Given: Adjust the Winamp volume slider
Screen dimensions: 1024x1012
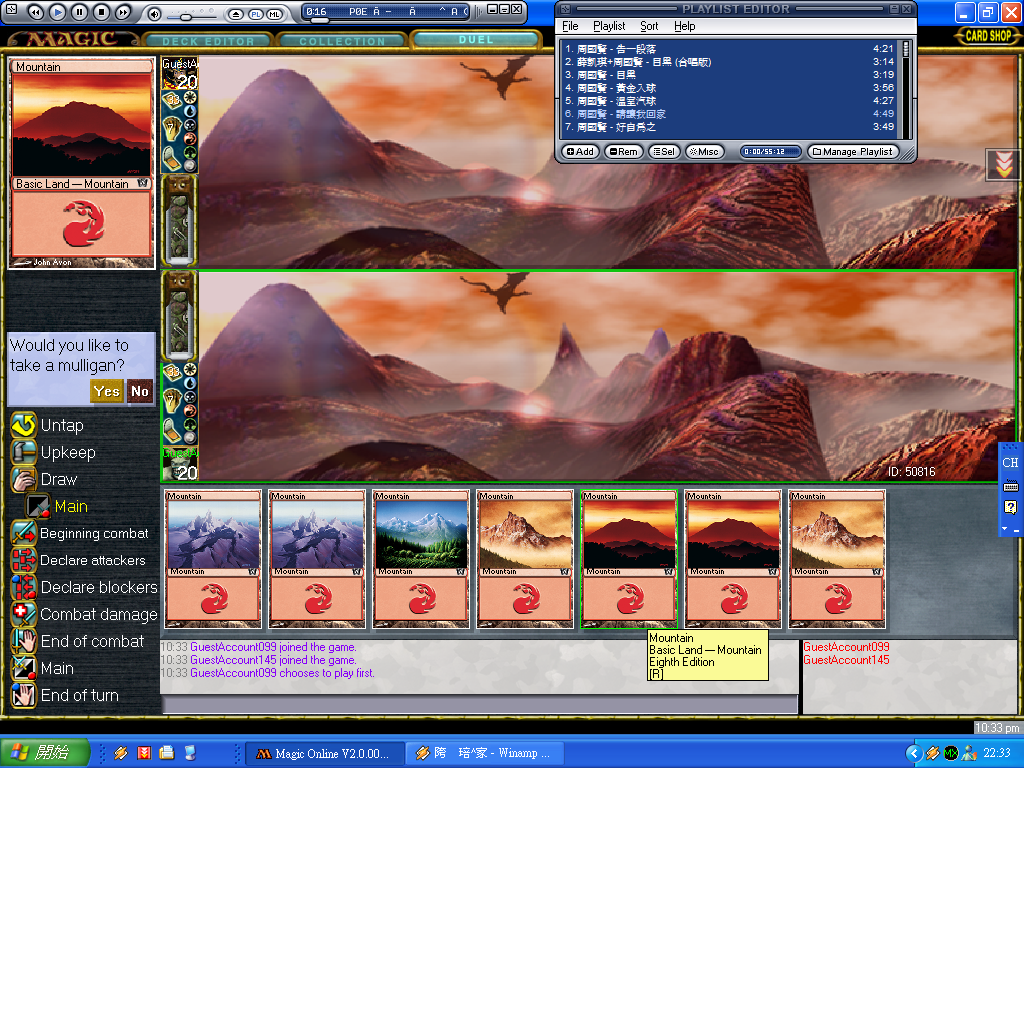Looking at the screenshot, I should click(186, 16).
